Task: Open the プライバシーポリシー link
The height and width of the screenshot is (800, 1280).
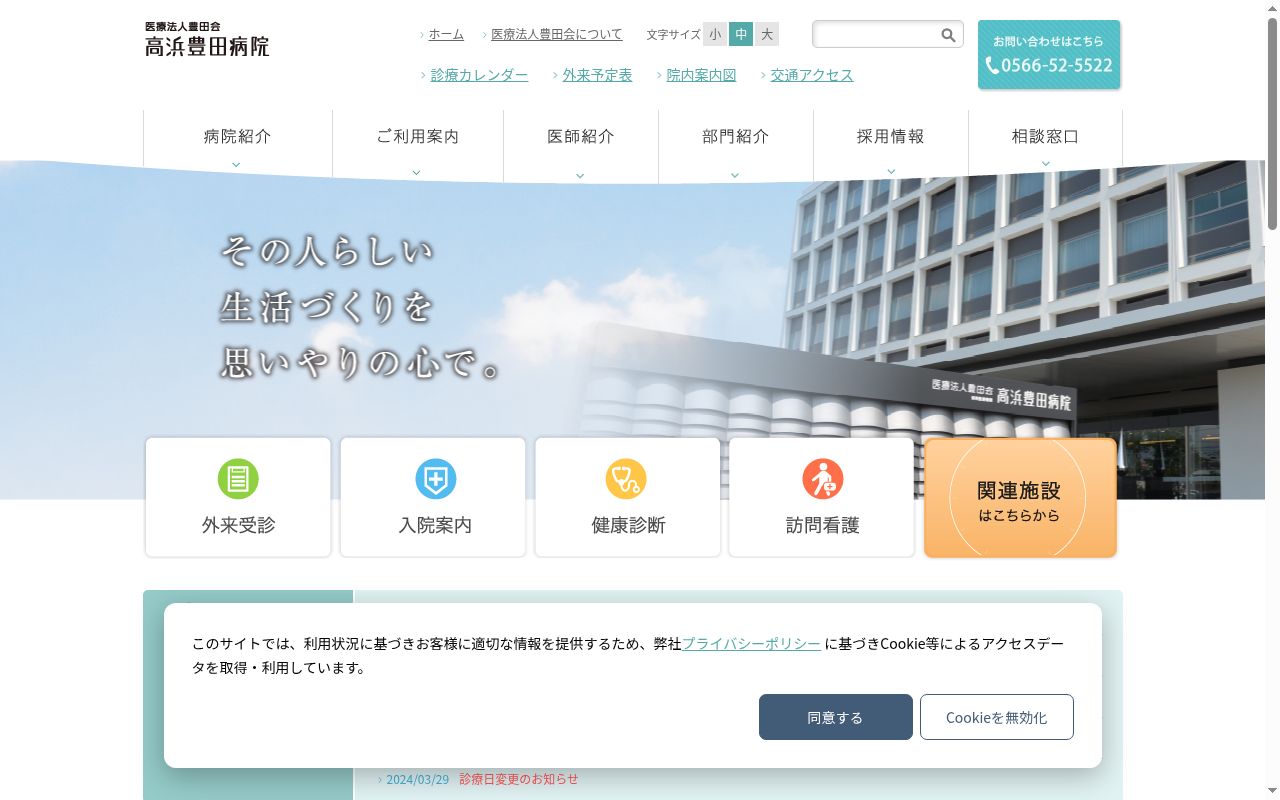Action: [751, 644]
